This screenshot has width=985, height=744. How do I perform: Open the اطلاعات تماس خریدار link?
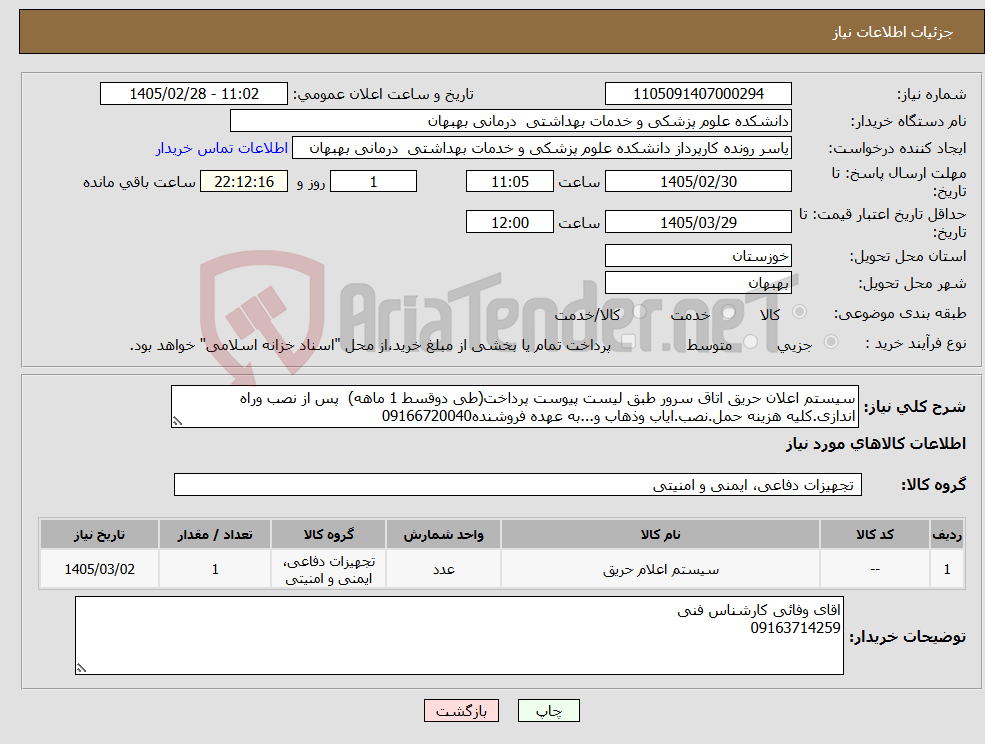tap(222, 148)
